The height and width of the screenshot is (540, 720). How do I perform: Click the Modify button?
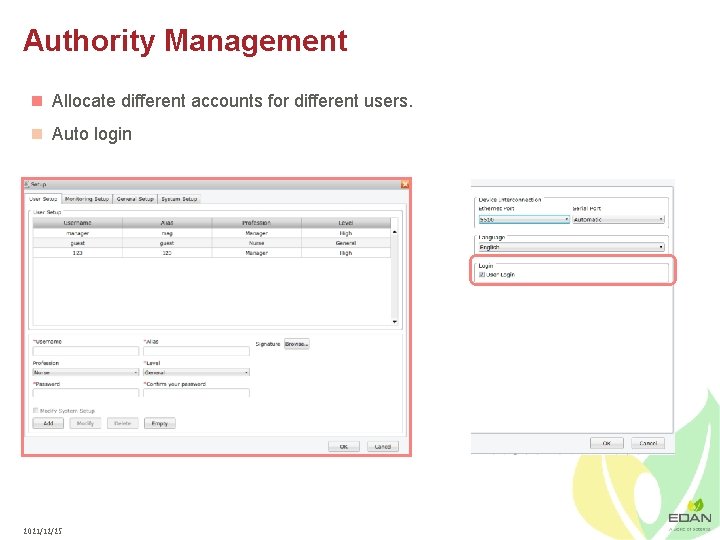[x=85, y=423]
